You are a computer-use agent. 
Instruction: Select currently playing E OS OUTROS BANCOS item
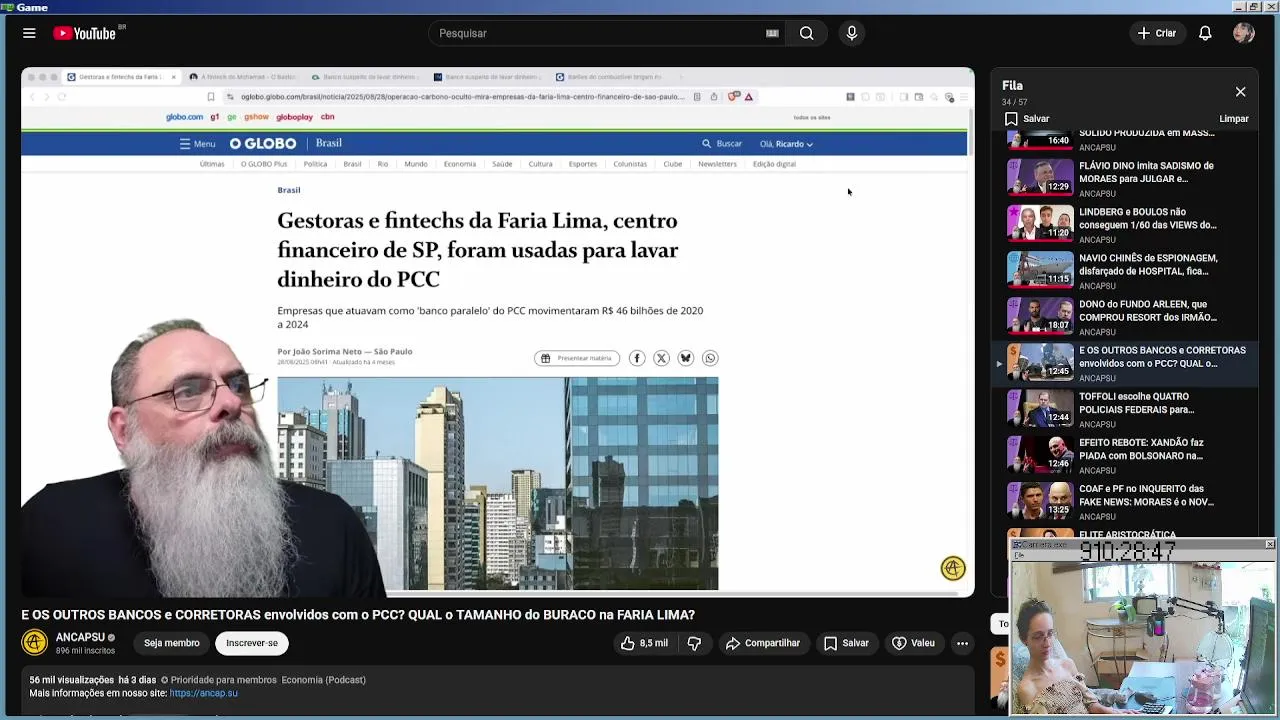pyautogui.click(x=1125, y=363)
